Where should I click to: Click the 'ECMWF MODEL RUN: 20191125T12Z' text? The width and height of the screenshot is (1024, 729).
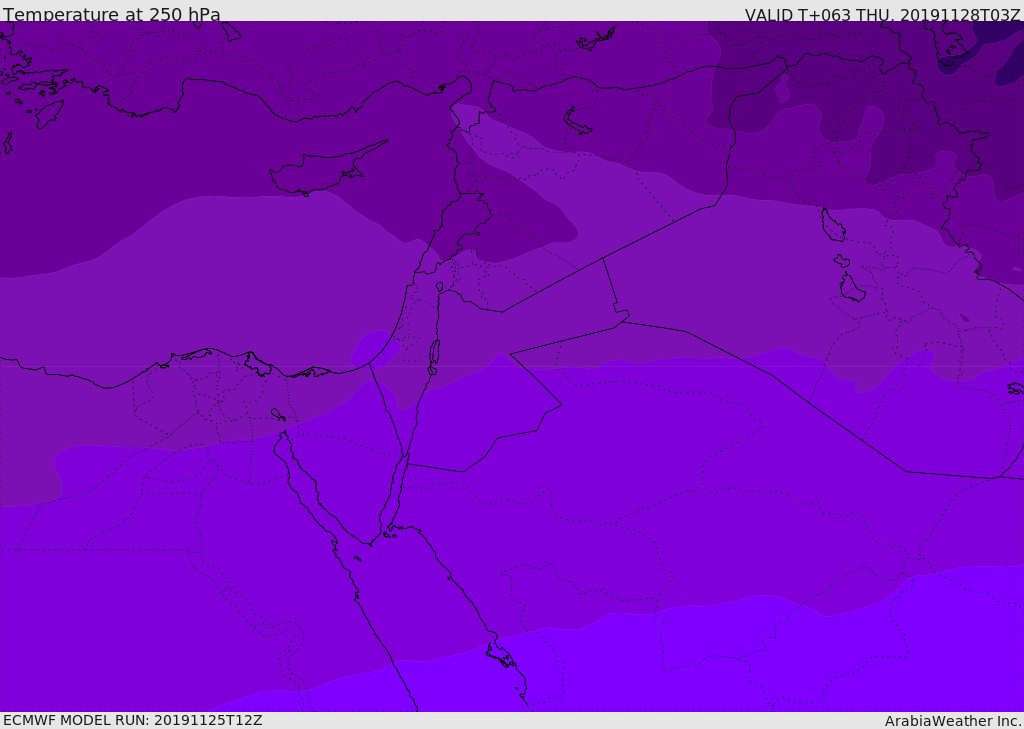click(133, 720)
